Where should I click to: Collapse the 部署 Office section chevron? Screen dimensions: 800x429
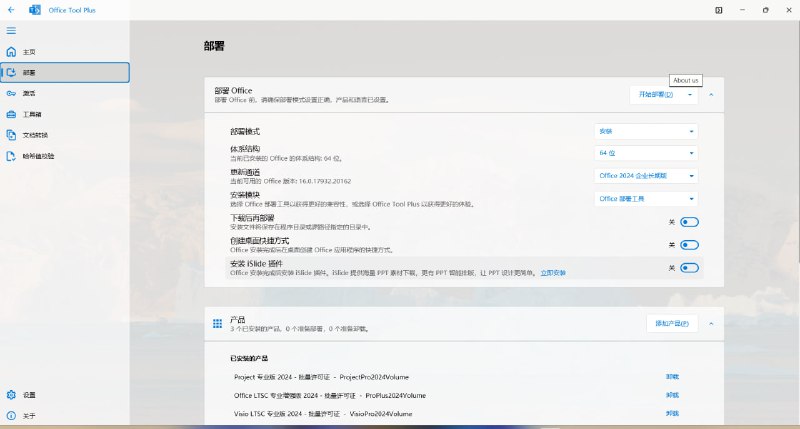tap(711, 95)
